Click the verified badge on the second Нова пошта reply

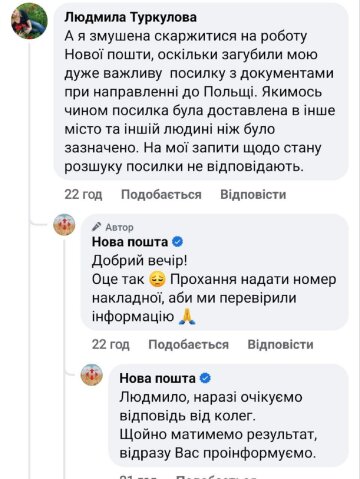coord(205,378)
